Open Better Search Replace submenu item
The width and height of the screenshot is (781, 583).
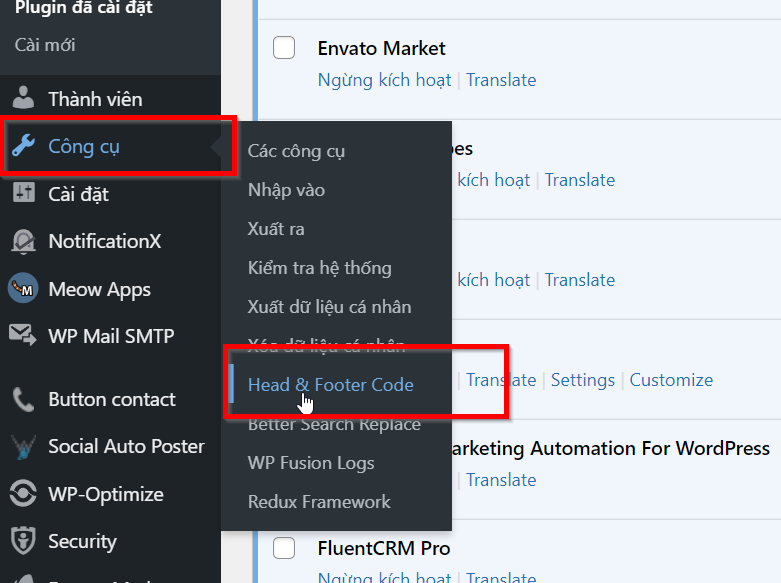pyautogui.click(x=334, y=424)
